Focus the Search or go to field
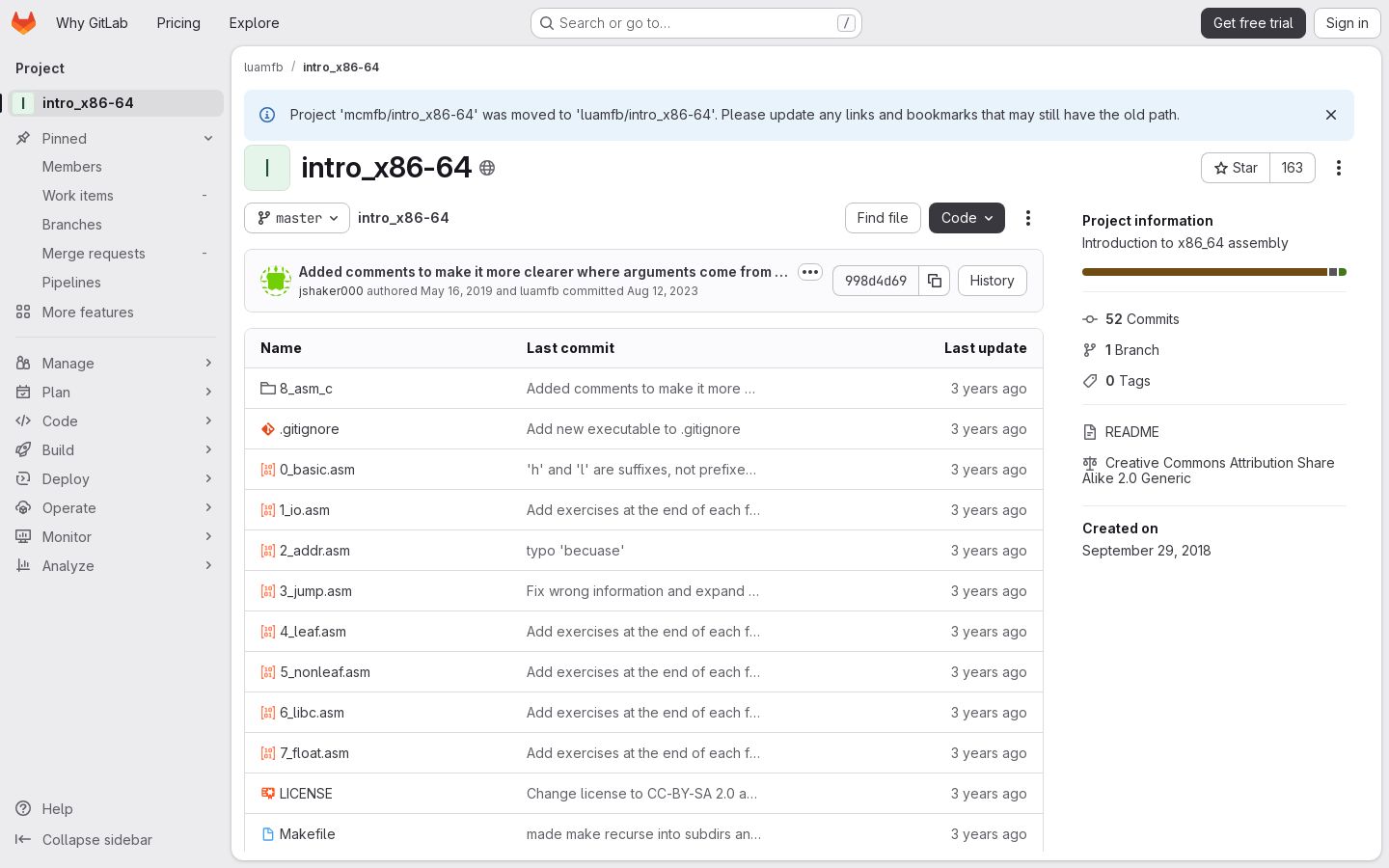Image resolution: width=1389 pixels, height=868 pixels. click(696, 23)
